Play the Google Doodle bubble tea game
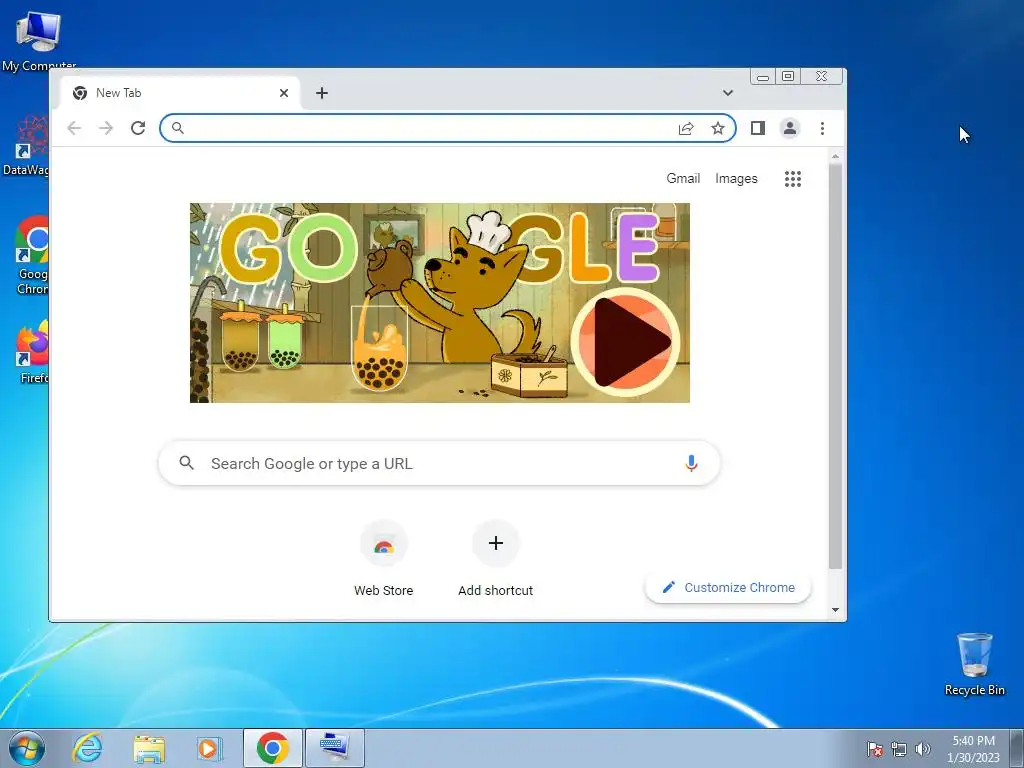This screenshot has height=768, width=1024. tap(626, 342)
